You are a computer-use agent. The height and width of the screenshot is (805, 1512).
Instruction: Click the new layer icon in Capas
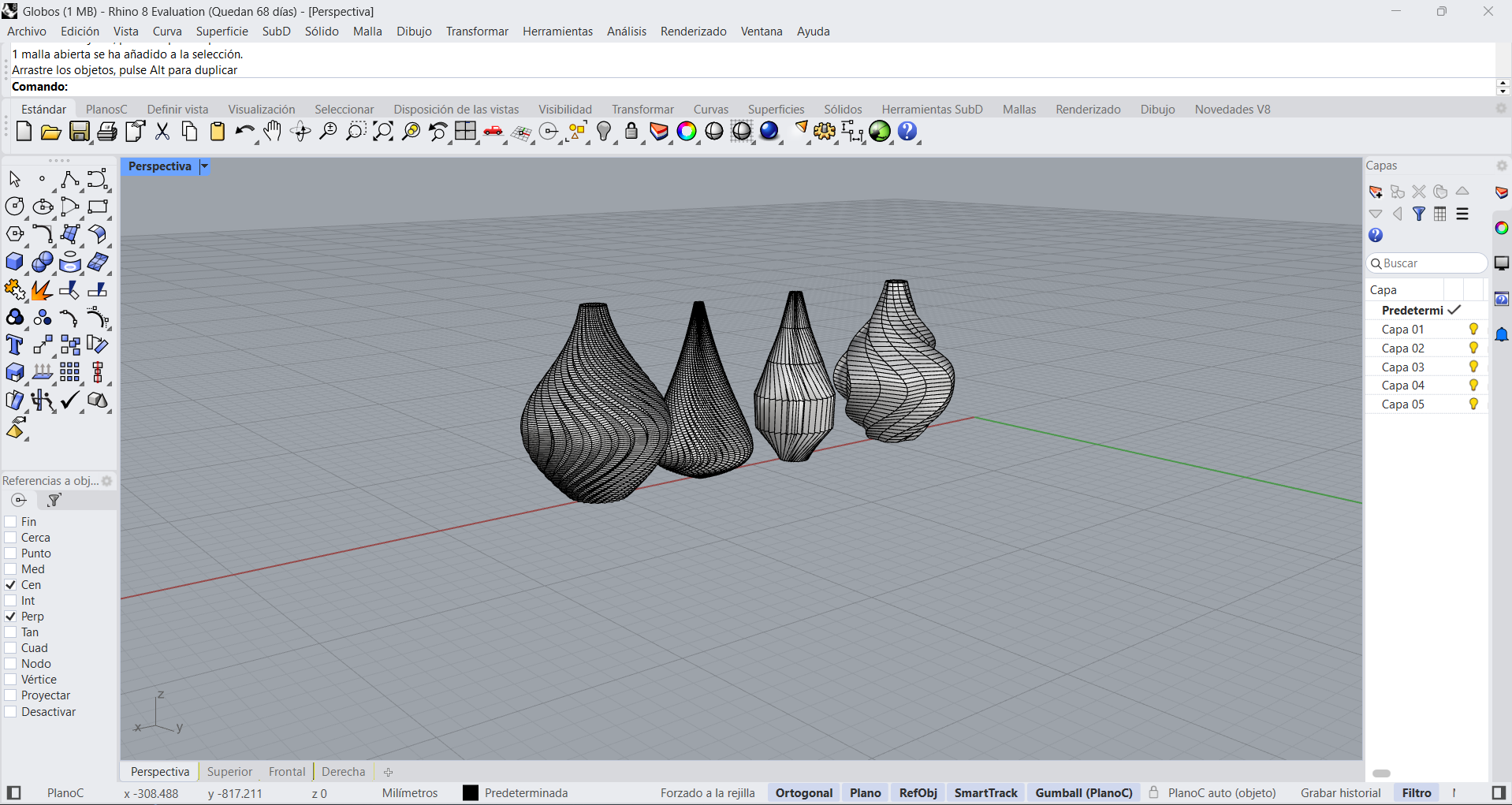point(1376,192)
